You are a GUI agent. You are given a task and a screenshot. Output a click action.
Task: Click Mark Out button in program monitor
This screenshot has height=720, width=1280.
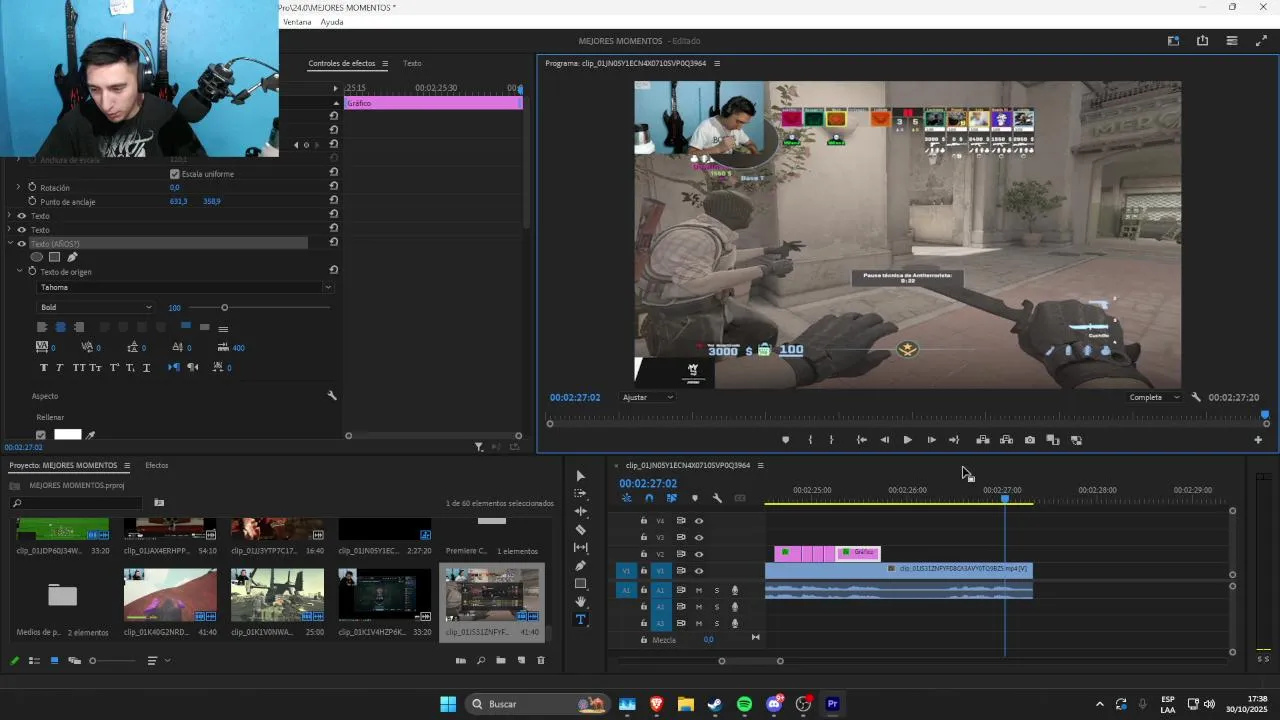(831, 440)
